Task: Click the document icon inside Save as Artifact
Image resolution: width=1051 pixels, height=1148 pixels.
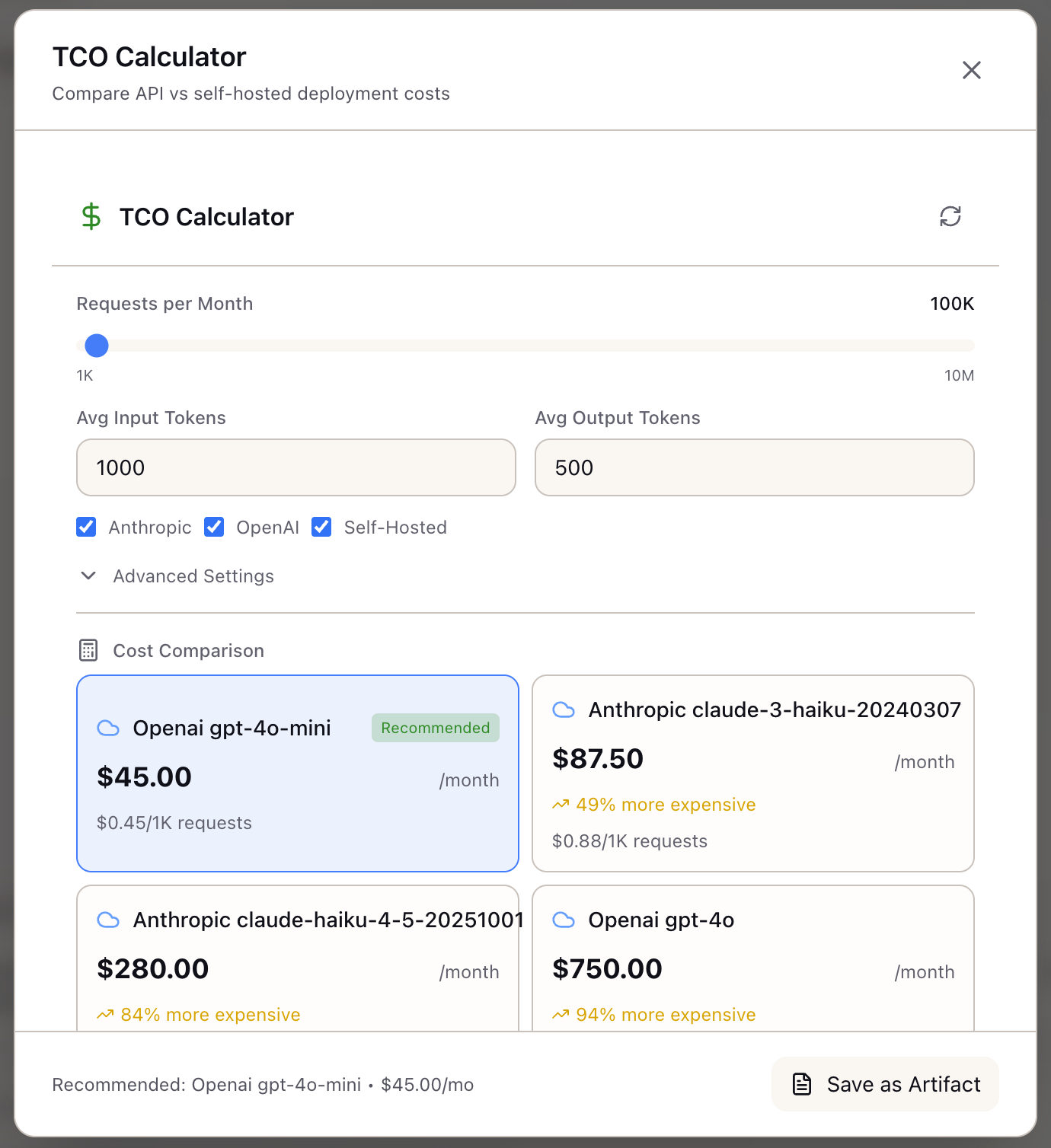Action: pos(801,1084)
